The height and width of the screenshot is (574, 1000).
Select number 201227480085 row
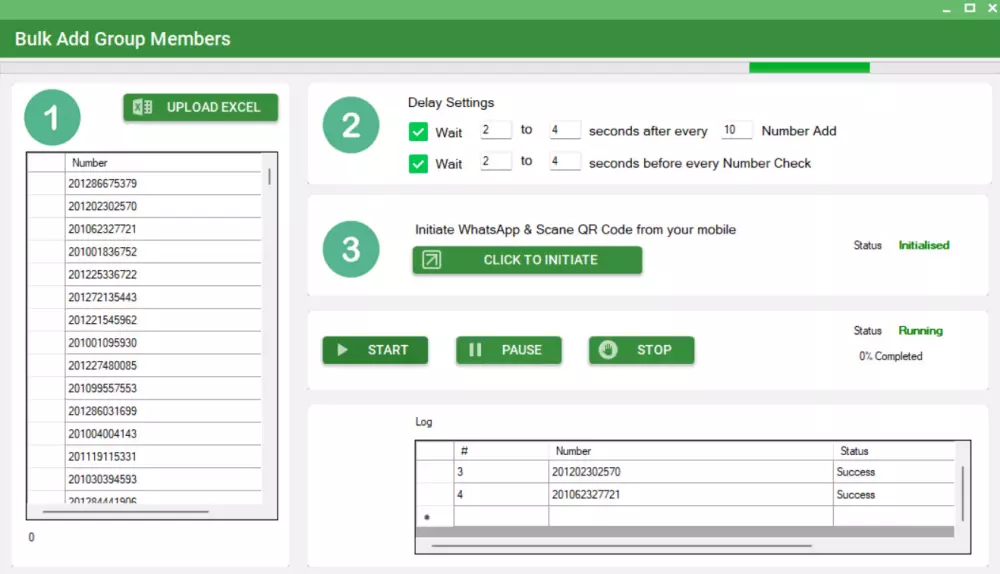pyautogui.click(x=163, y=365)
